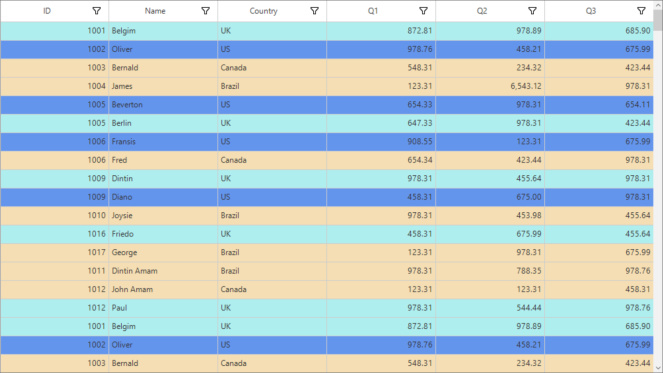Screen dimensions: 663x373
Task: Click the 675.00 value in Q2
Action: [529, 197]
